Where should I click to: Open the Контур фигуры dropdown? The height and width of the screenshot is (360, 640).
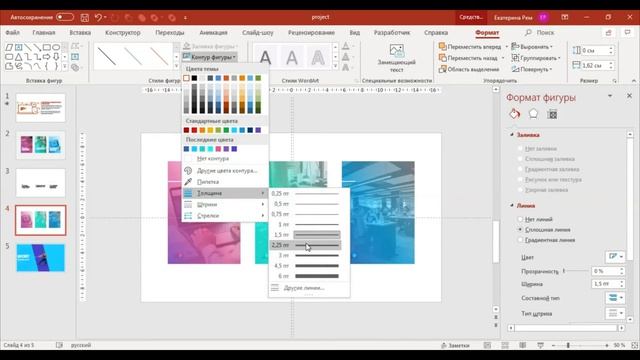[x=210, y=57]
